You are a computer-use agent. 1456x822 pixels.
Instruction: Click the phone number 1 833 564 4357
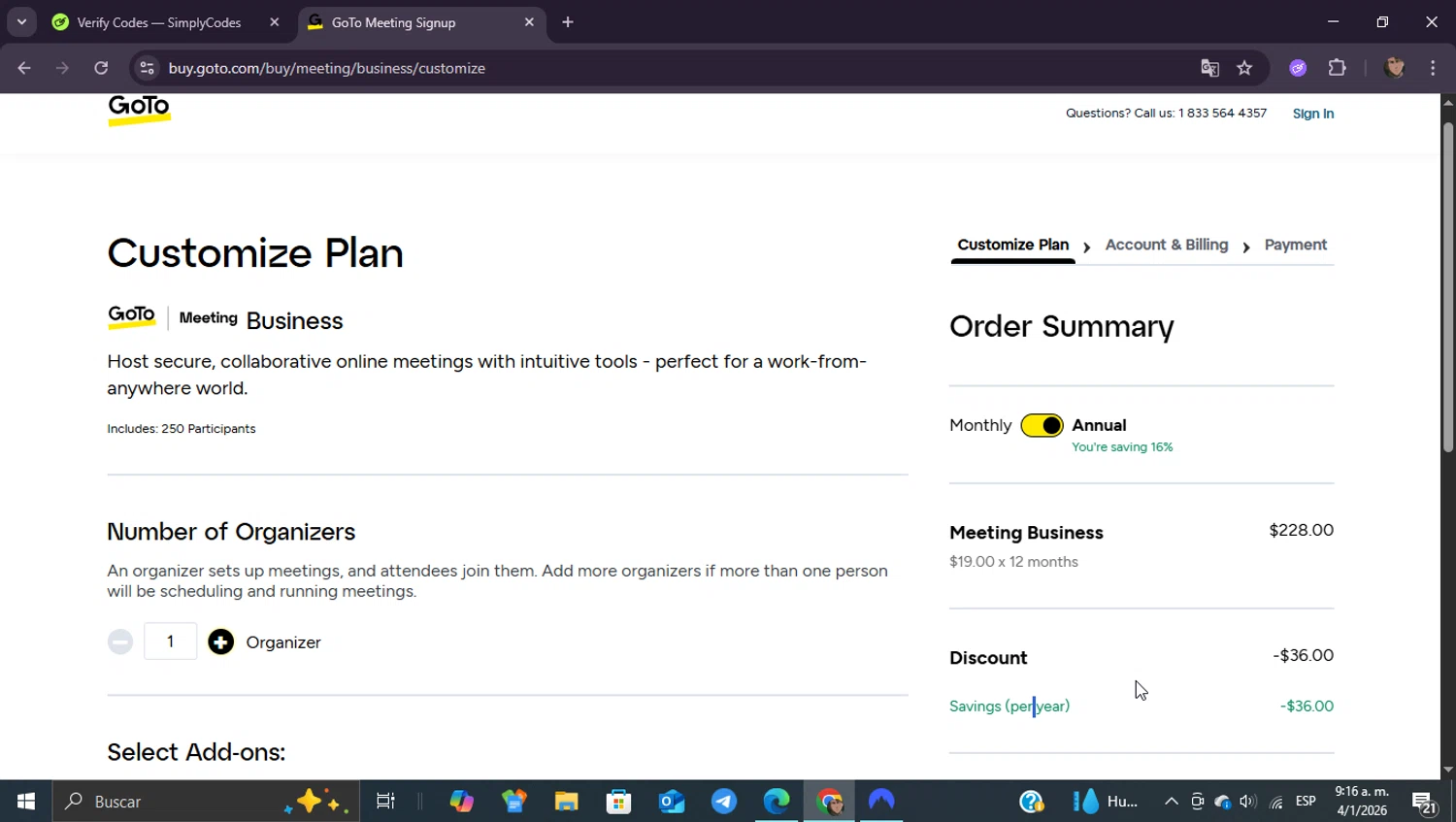(x=1222, y=114)
